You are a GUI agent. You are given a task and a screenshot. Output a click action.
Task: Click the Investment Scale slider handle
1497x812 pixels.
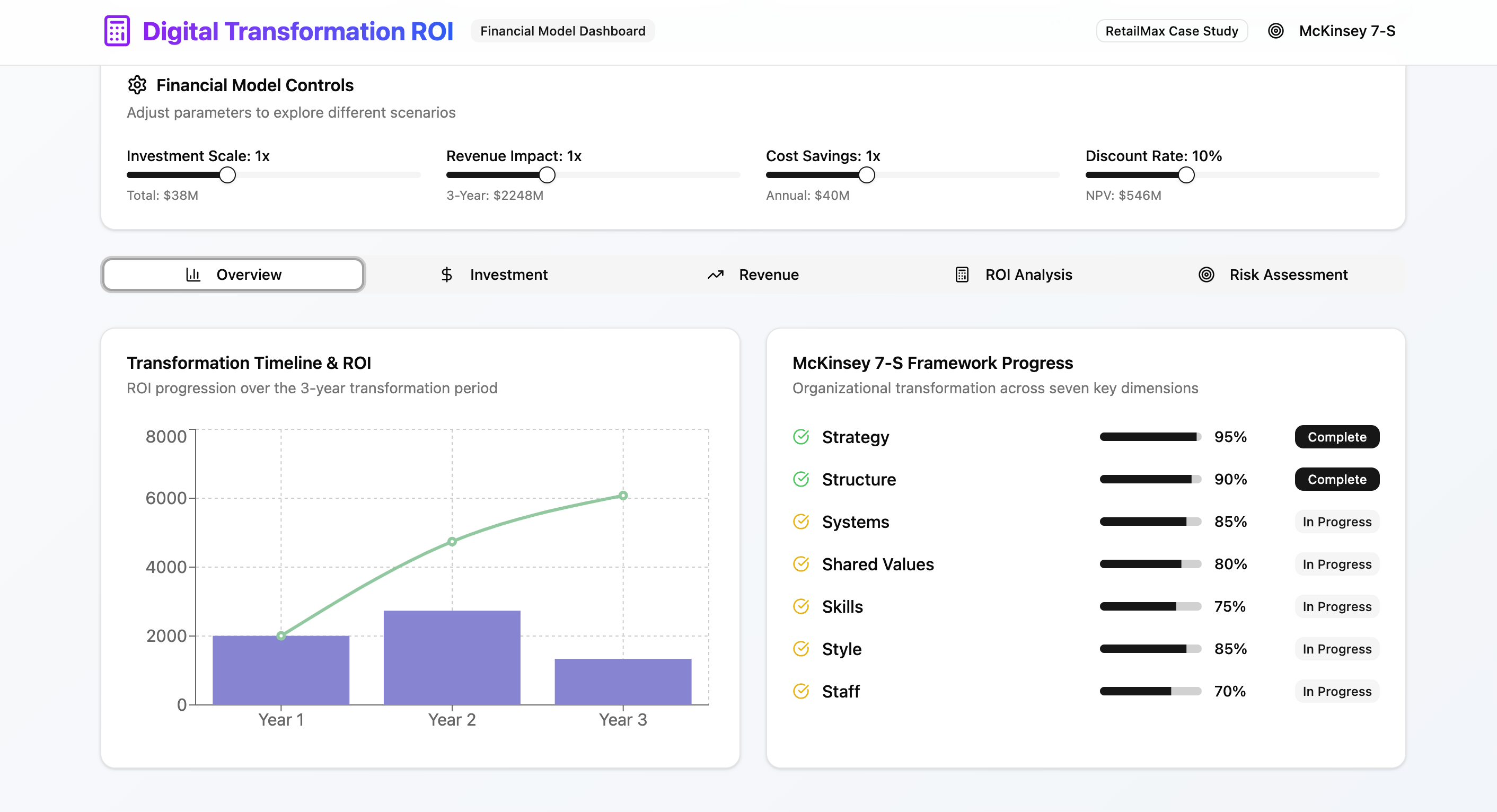[227, 175]
